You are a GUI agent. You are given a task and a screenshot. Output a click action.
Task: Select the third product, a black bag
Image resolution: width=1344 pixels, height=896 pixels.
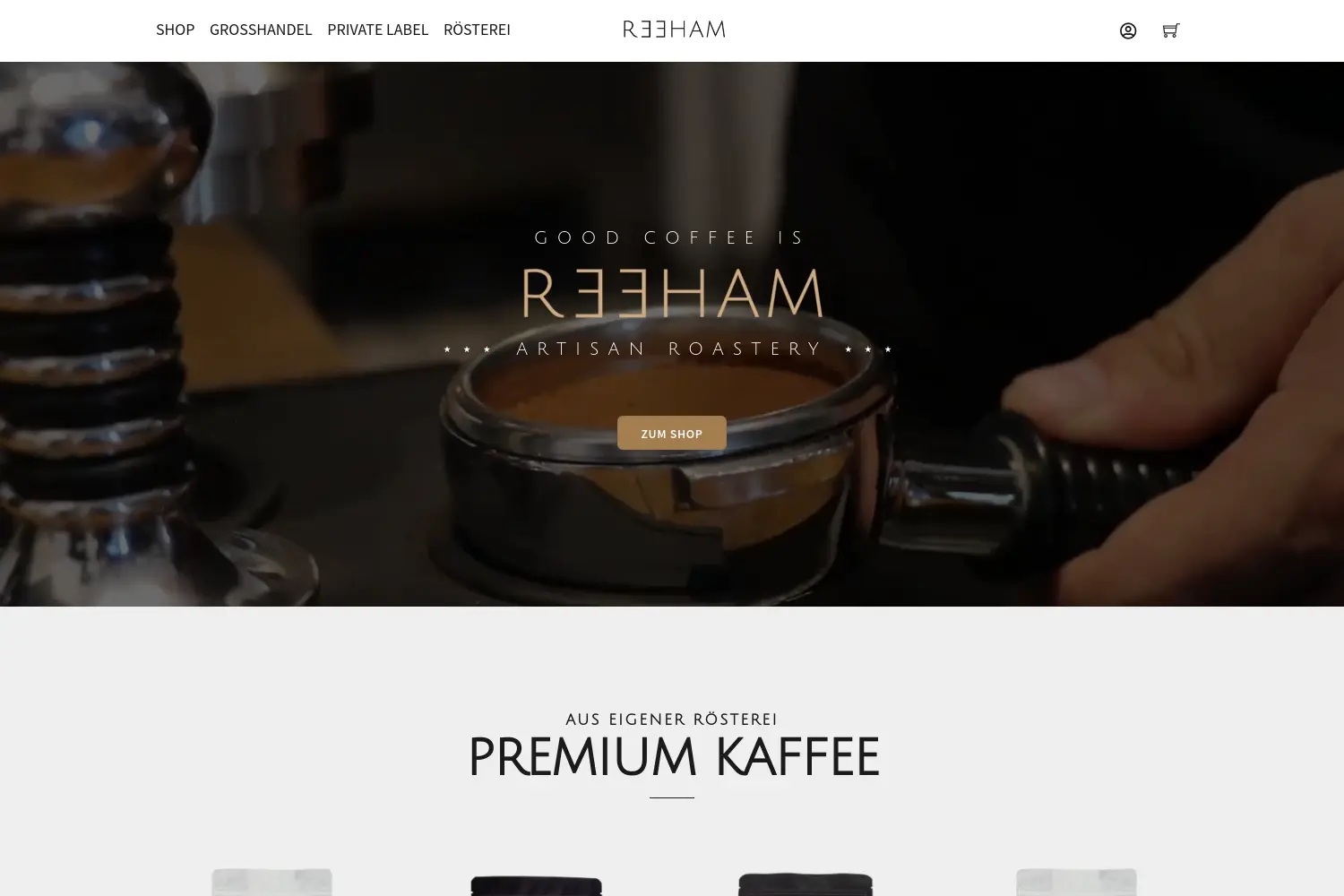[805, 883]
